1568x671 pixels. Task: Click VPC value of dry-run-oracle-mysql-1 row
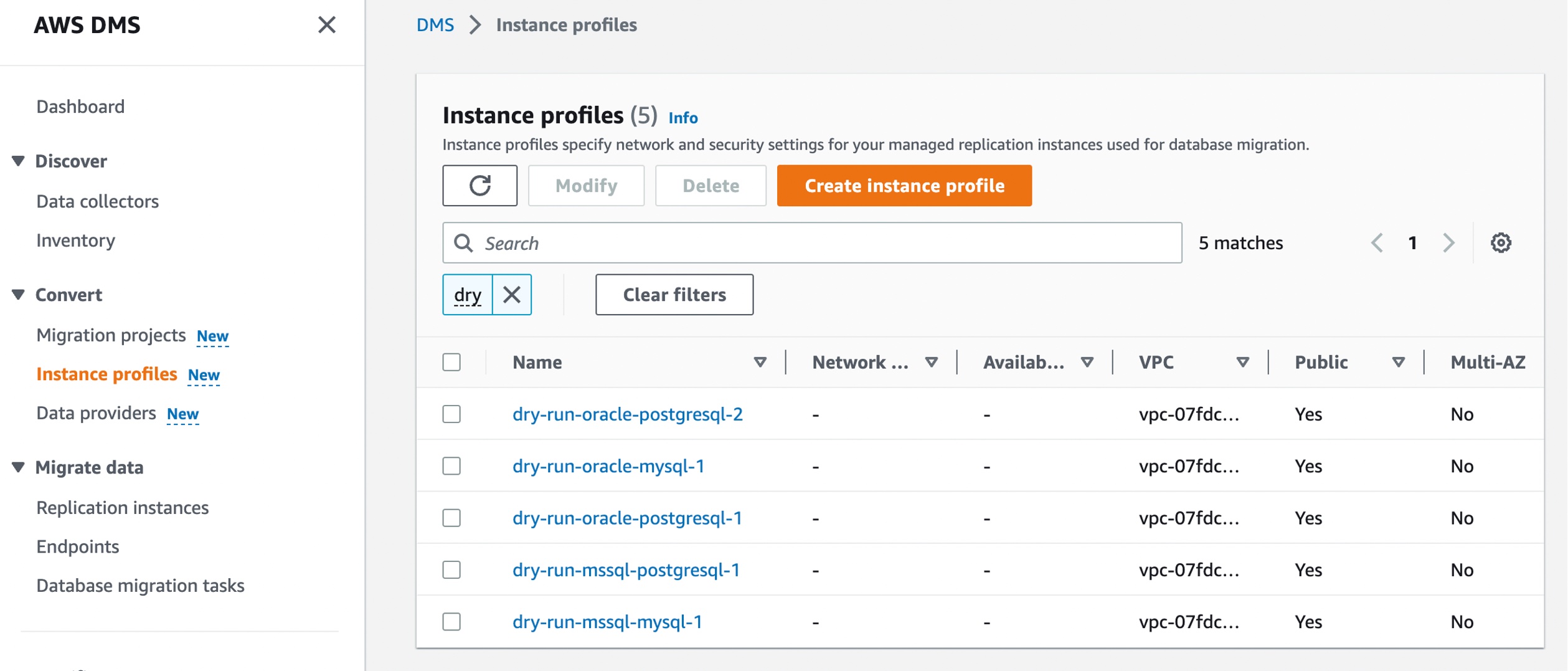[1189, 466]
